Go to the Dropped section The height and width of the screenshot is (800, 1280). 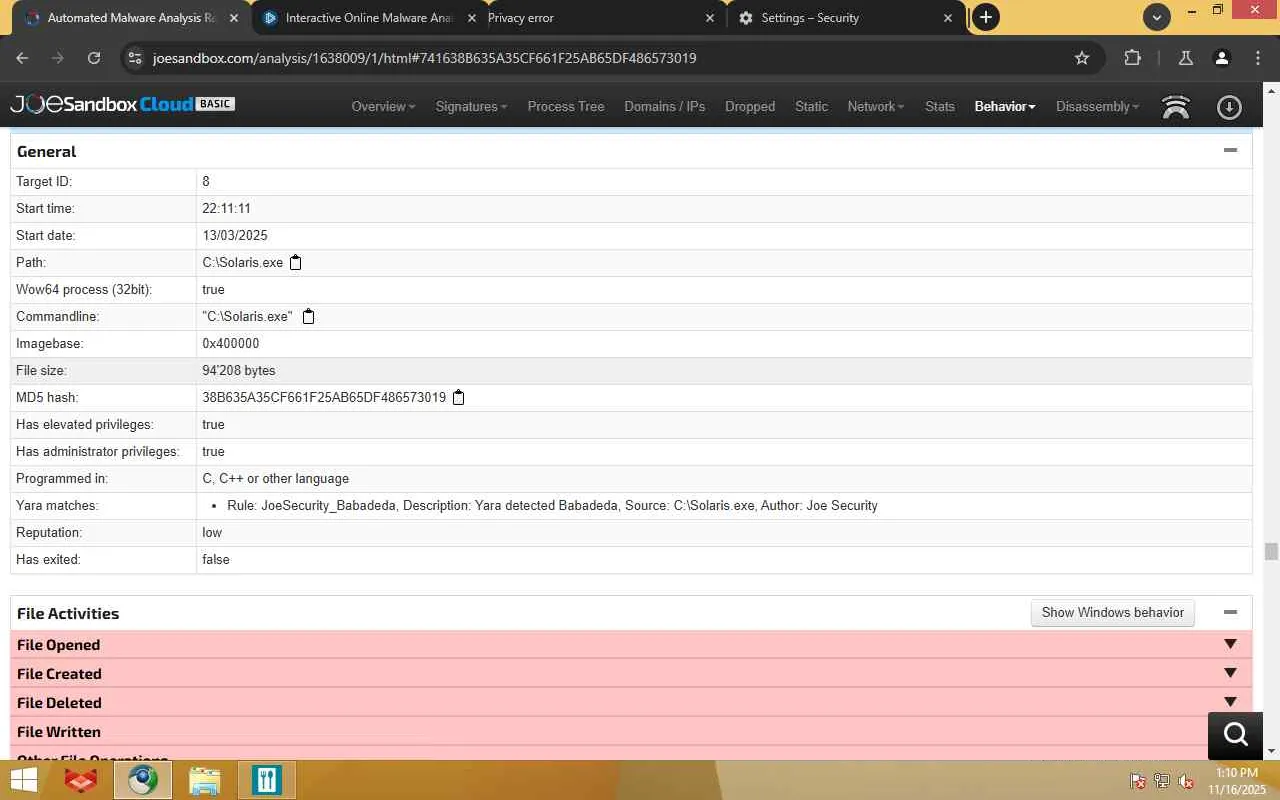[x=750, y=107]
